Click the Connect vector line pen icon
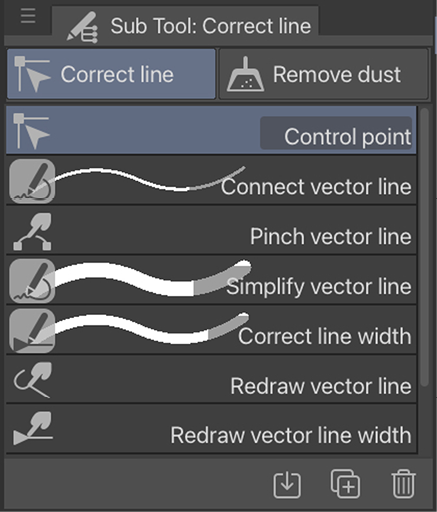 pos(32,181)
